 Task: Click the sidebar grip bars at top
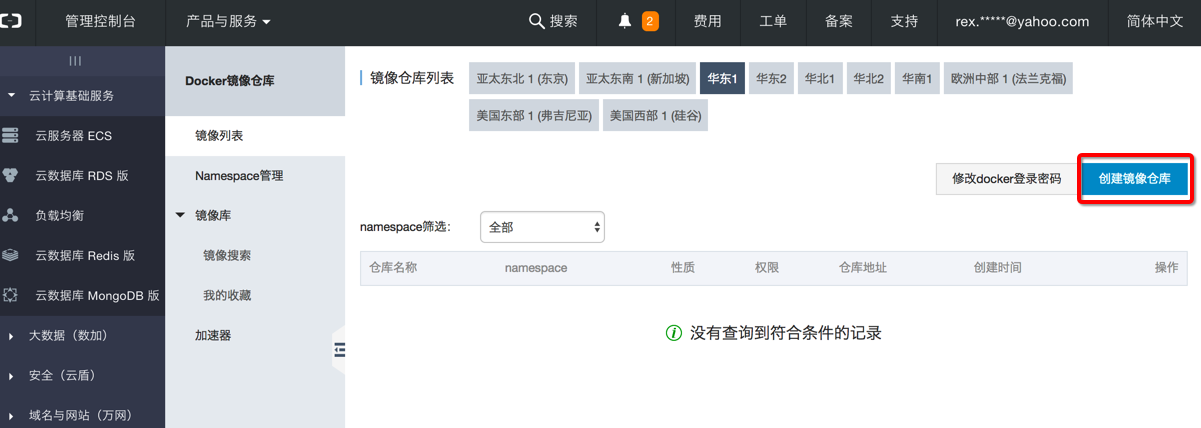75,61
